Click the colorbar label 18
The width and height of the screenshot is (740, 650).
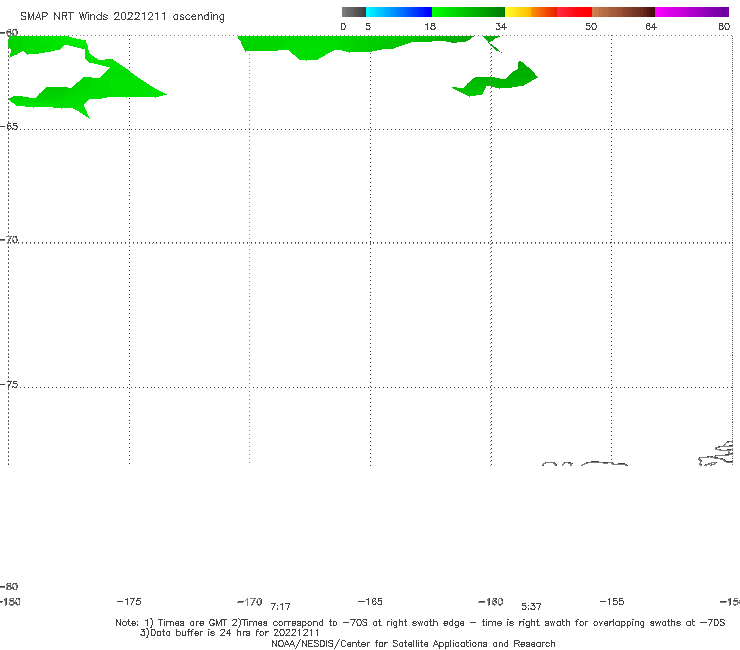(x=430, y=27)
